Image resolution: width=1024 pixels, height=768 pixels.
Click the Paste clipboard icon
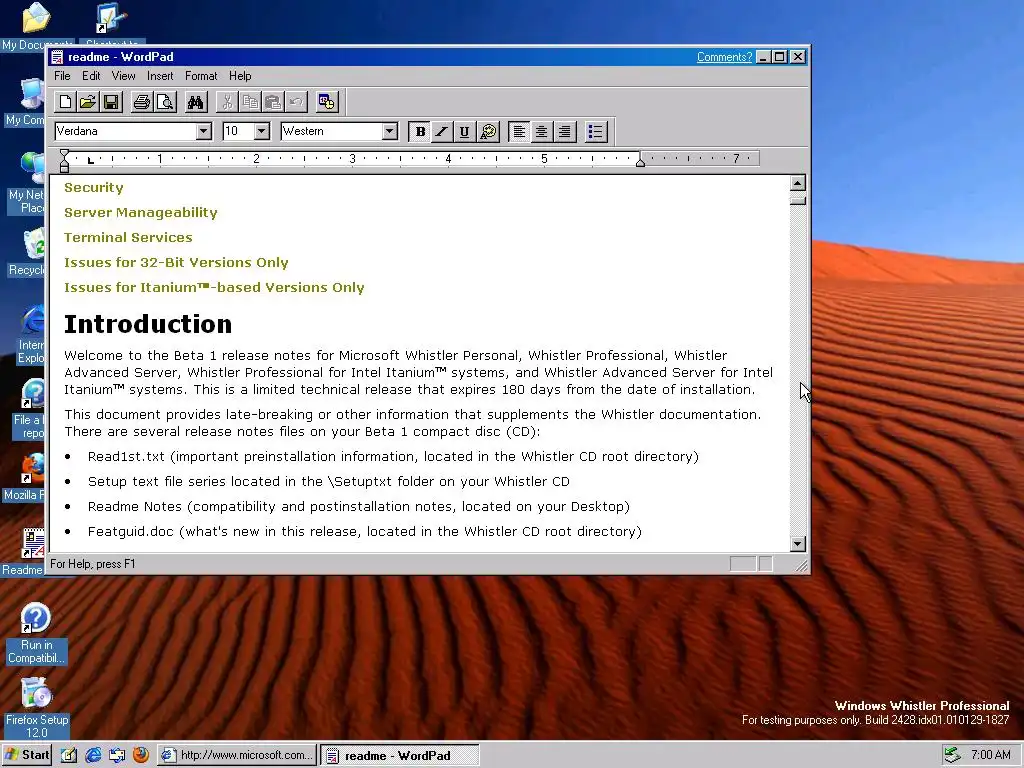pyautogui.click(x=273, y=102)
